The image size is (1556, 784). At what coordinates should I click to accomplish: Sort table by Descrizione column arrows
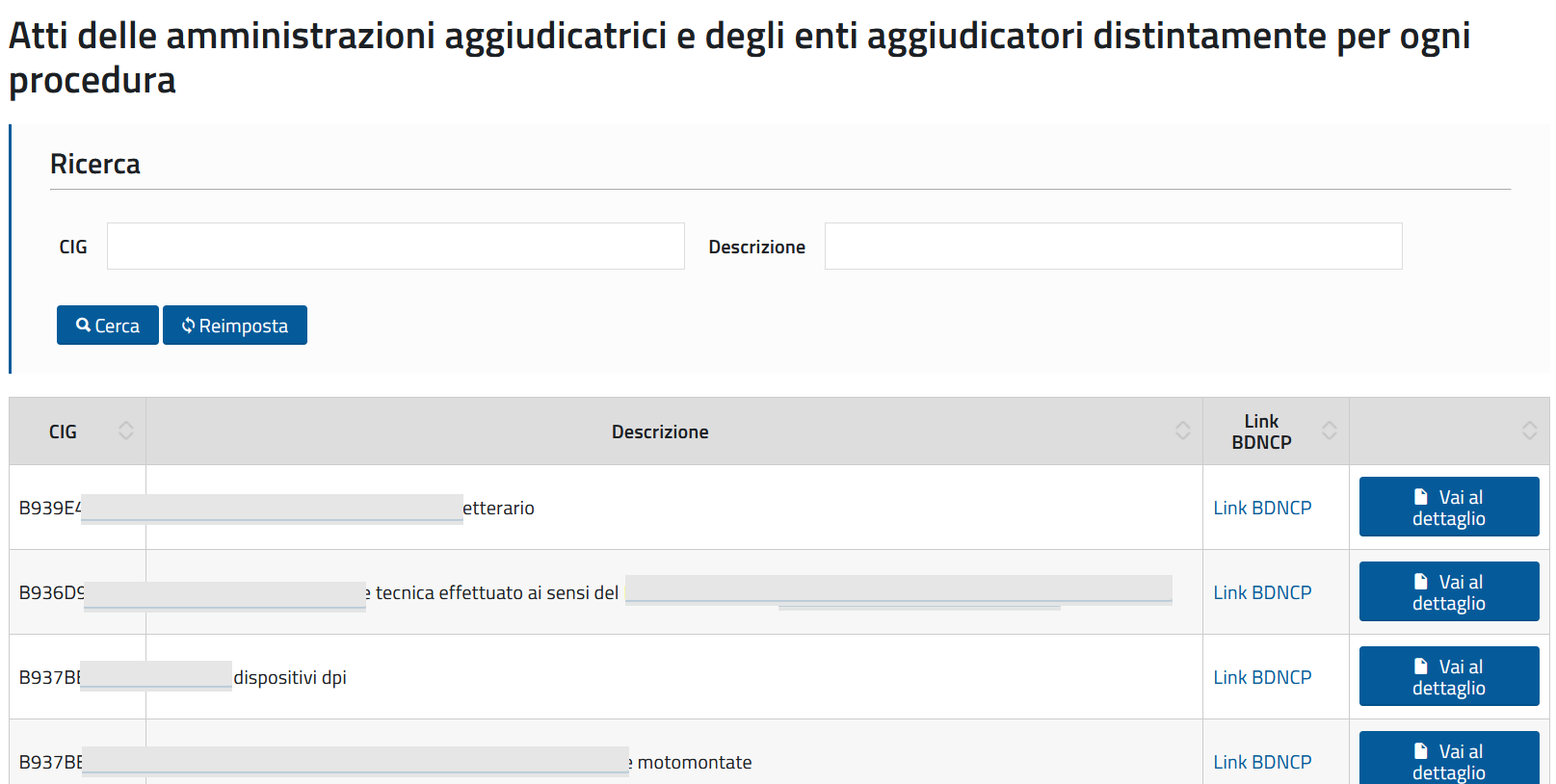[x=1183, y=431]
